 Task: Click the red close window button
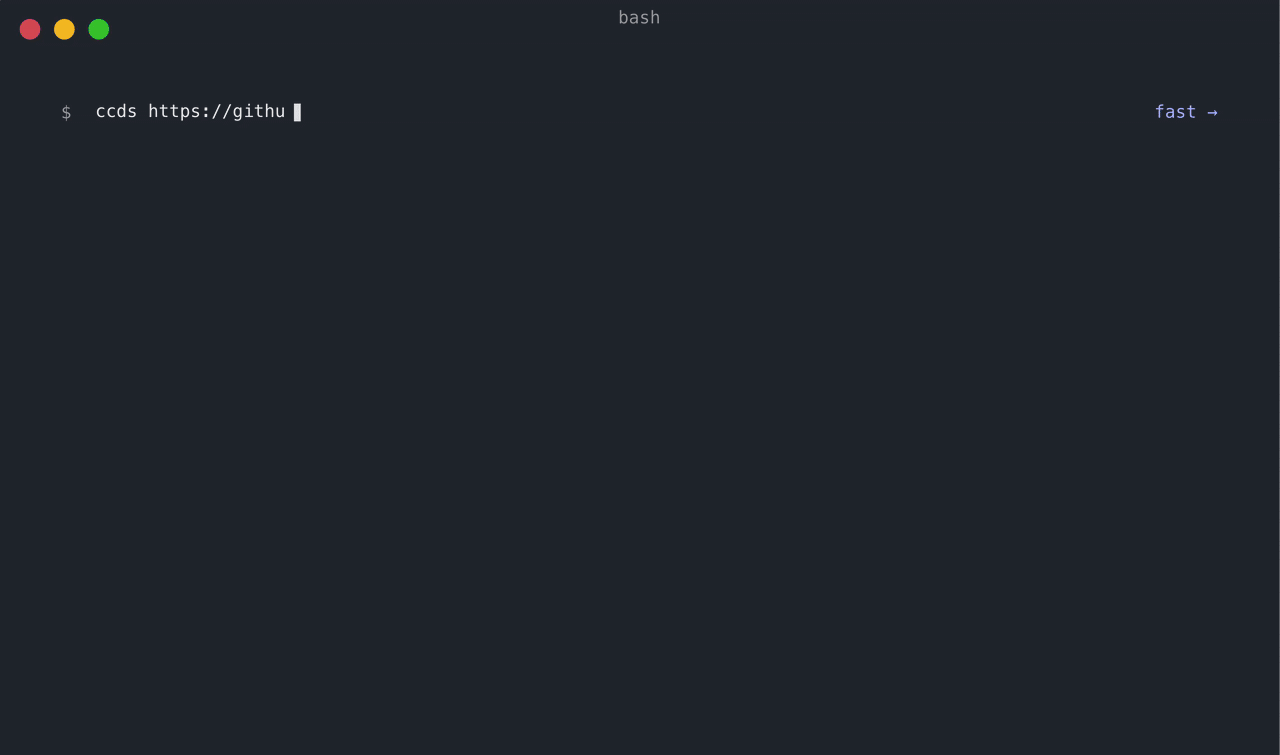(x=30, y=29)
